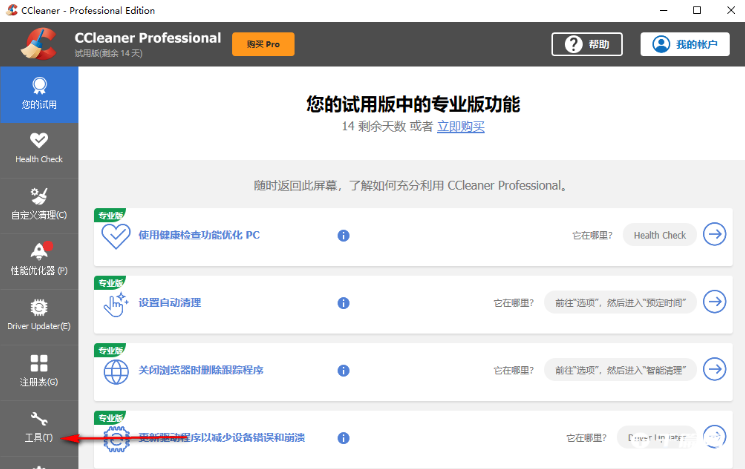Viewport: 745px width, 469px height.
Task: Open 性能优化器(P) in the sidebar
Action: click(39, 261)
